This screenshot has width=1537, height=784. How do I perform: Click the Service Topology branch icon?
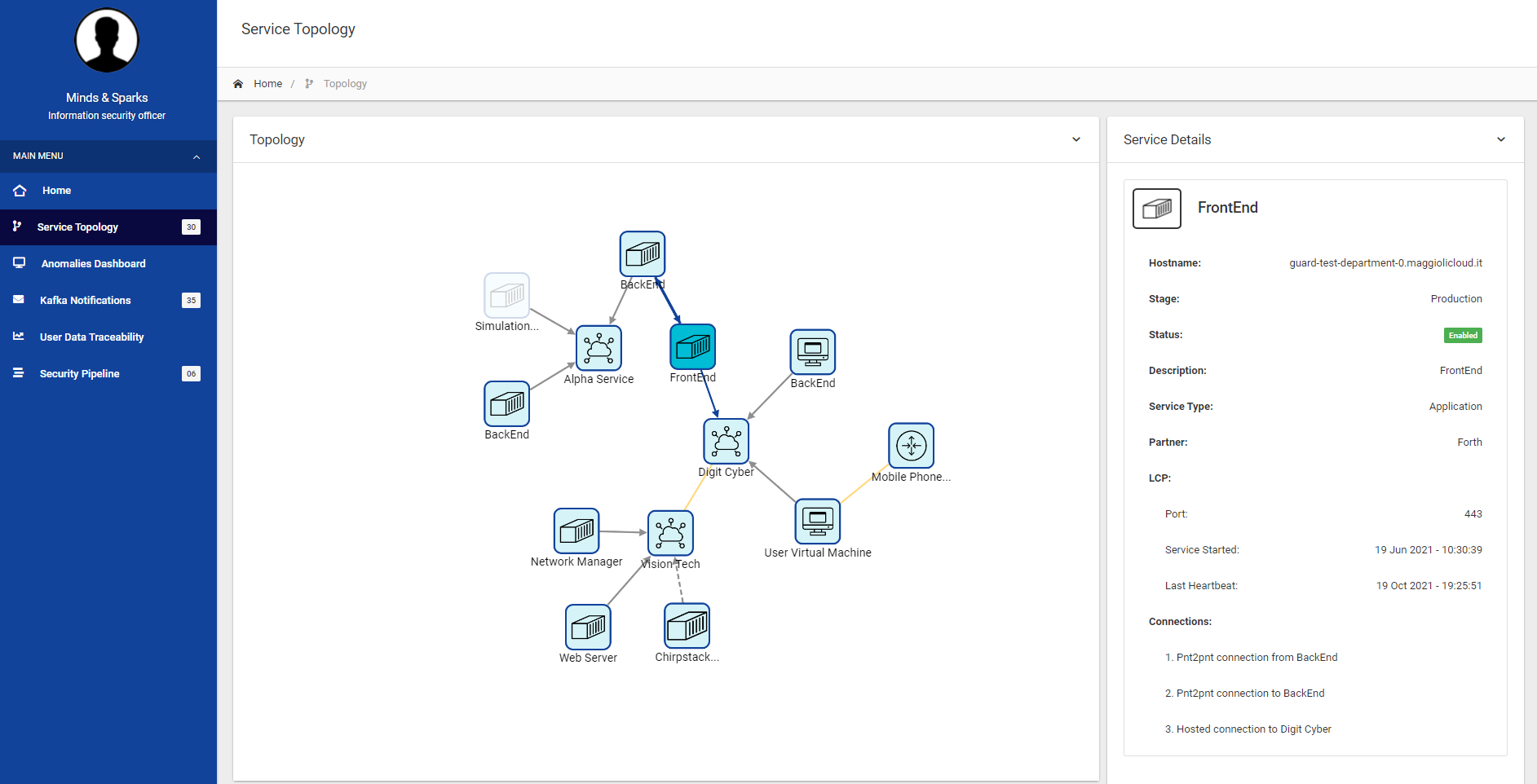click(17, 226)
